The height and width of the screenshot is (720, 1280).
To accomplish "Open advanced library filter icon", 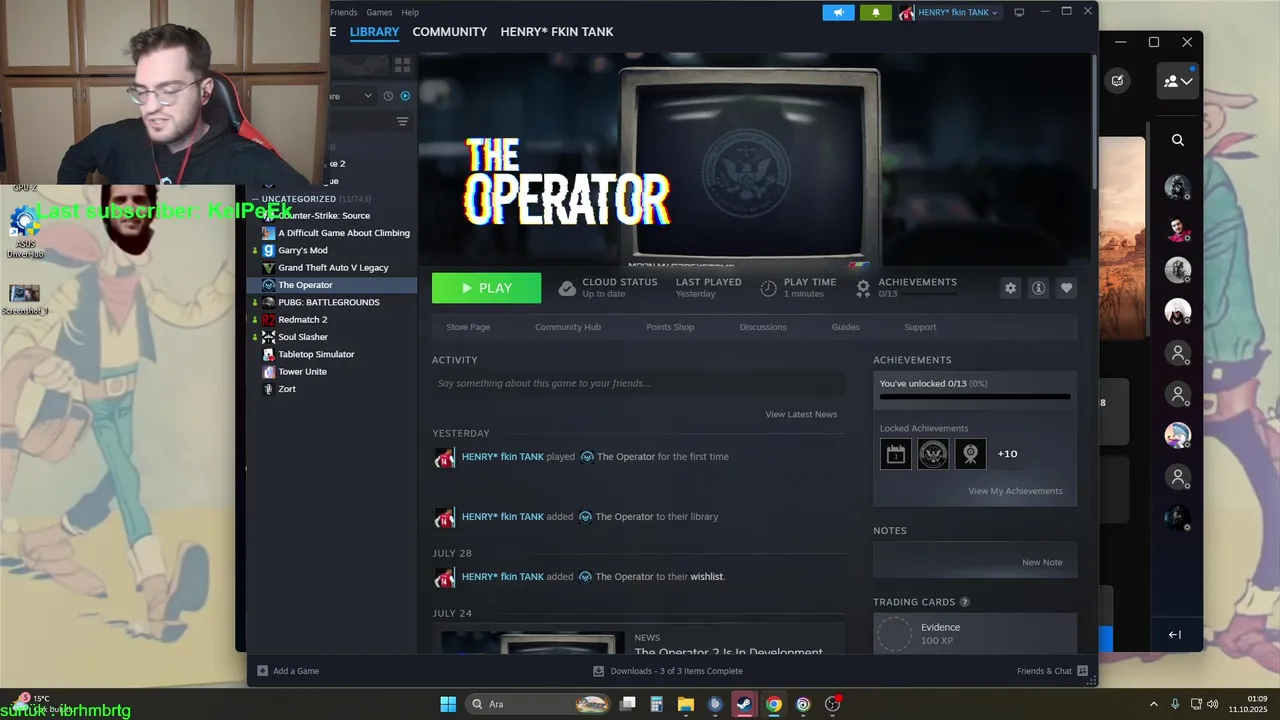I will coord(402,122).
